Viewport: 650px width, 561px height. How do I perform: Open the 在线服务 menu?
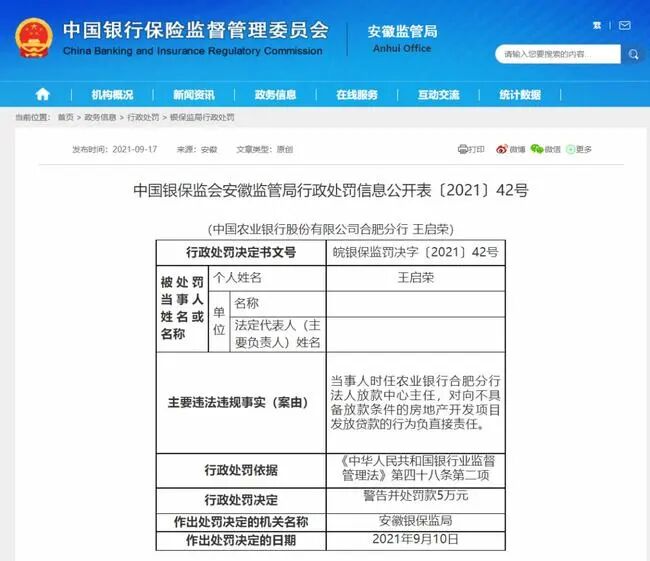(x=357, y=95)
